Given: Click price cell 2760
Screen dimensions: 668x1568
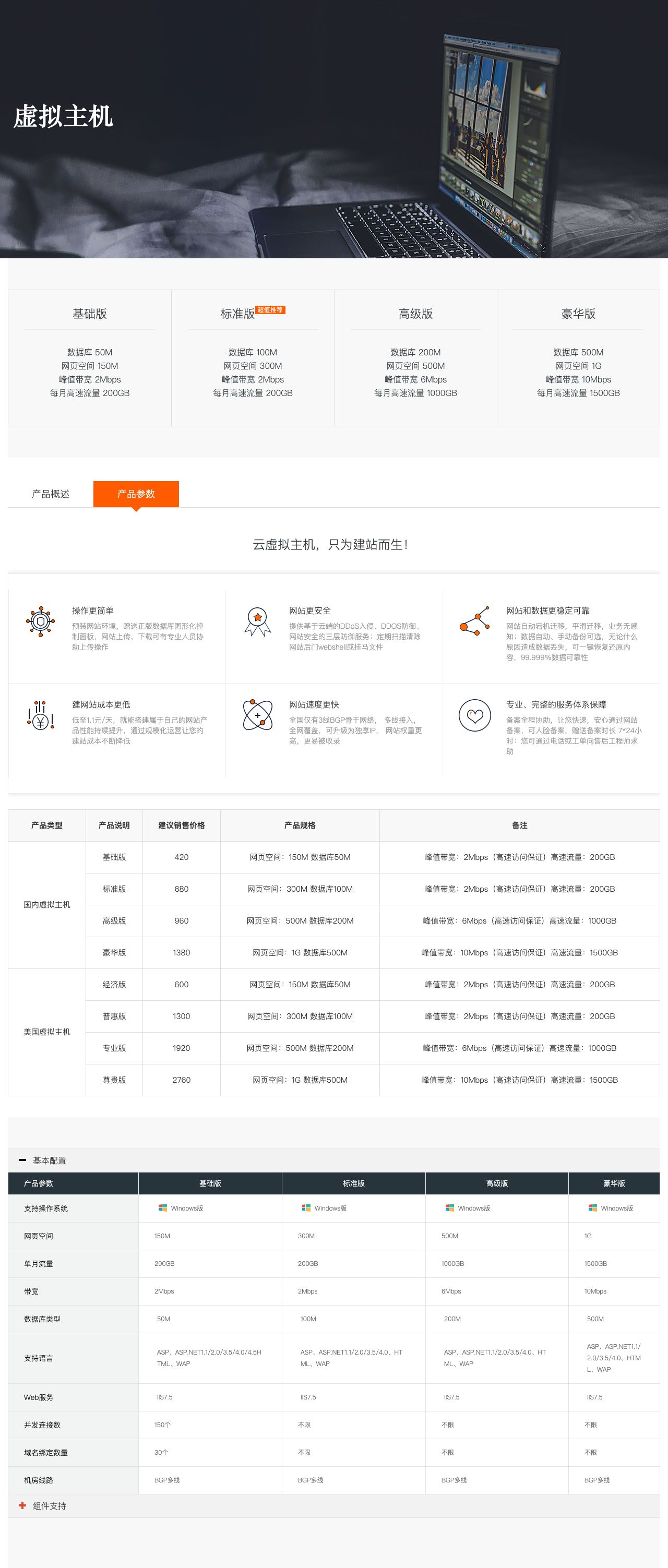Looking at the screenshot, I should pyautogui.click(x=182, y=1080).
